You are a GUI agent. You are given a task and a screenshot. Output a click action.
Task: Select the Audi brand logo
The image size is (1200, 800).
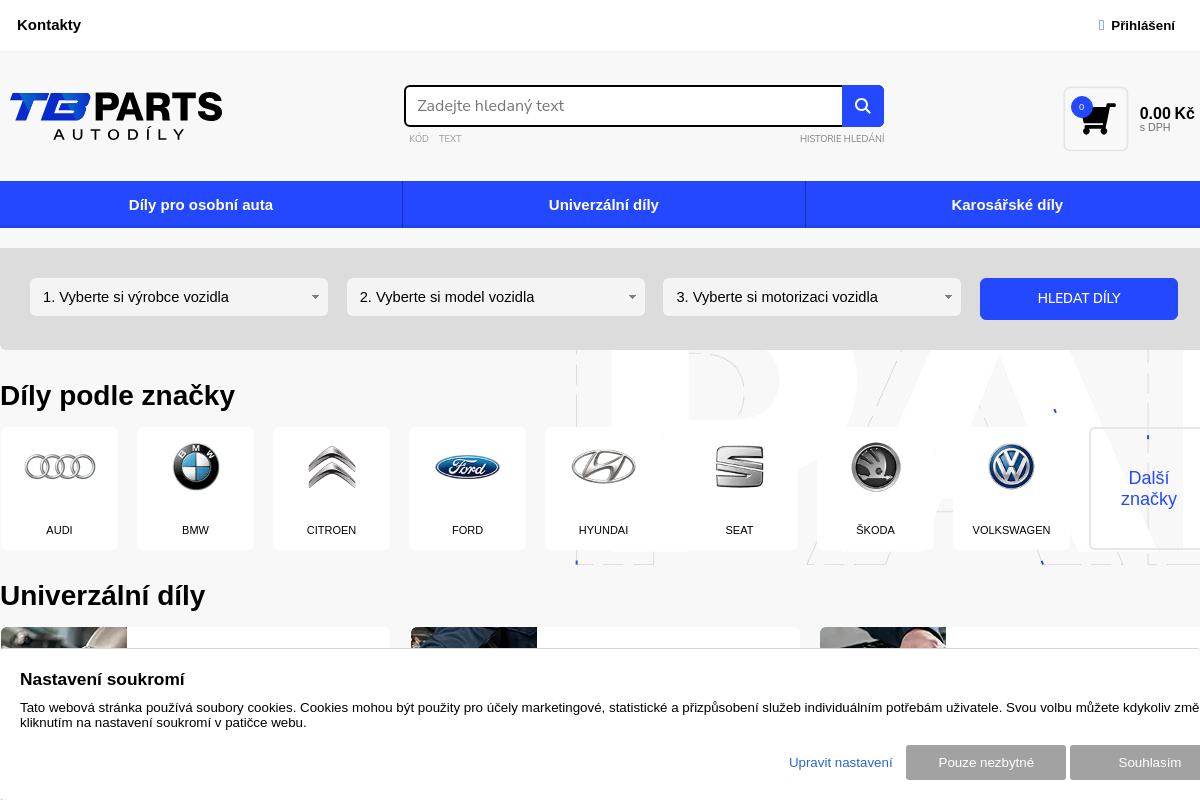[x=60, y=467]
